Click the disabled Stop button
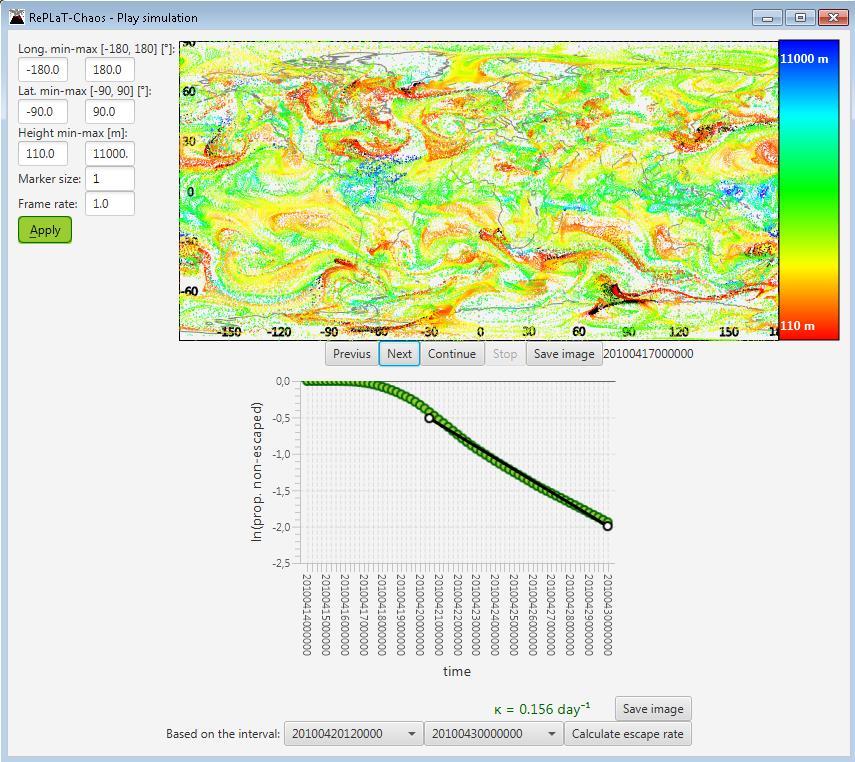This screenshot has height=762, width=855. click(505, 354)
